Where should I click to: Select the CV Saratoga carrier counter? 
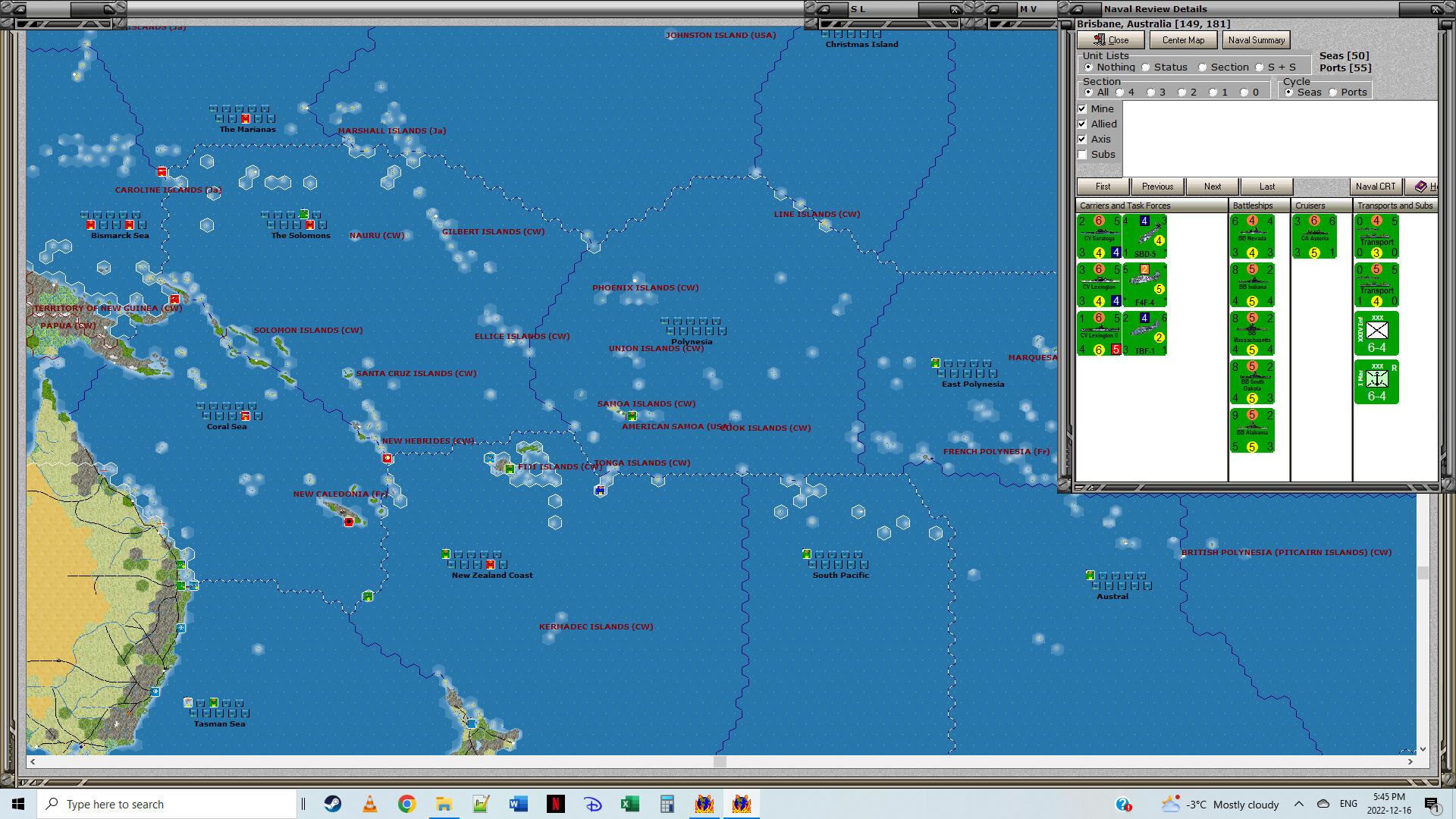tap(1099, 237)
